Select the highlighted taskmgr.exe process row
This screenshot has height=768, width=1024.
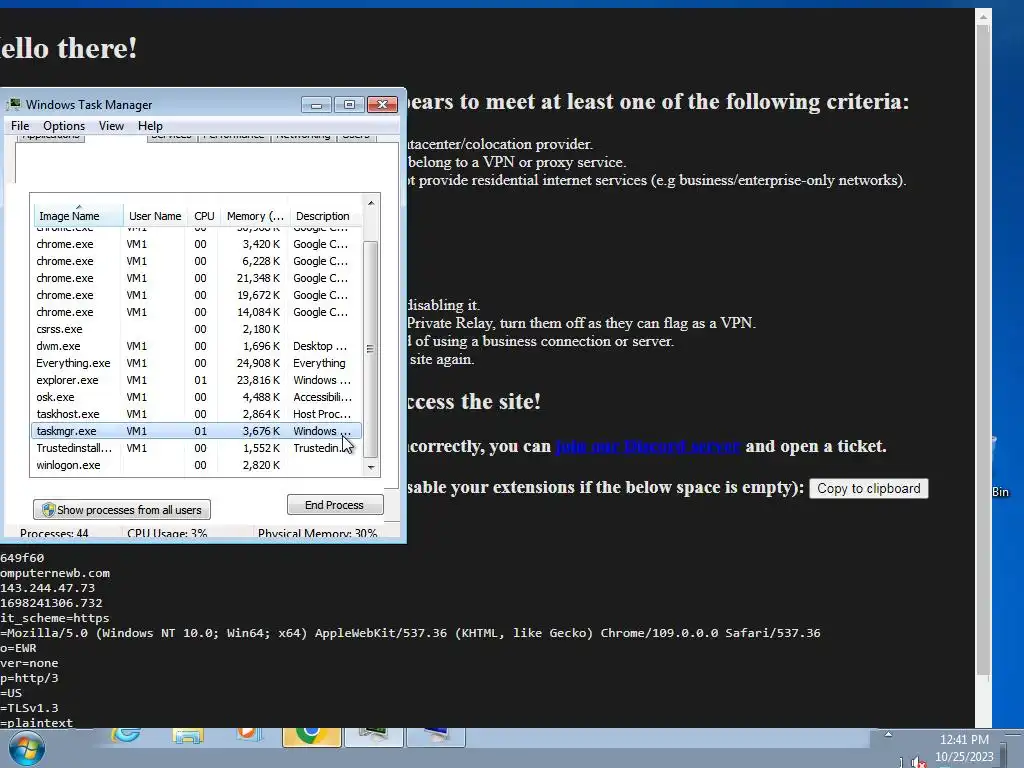coord(196,431)
